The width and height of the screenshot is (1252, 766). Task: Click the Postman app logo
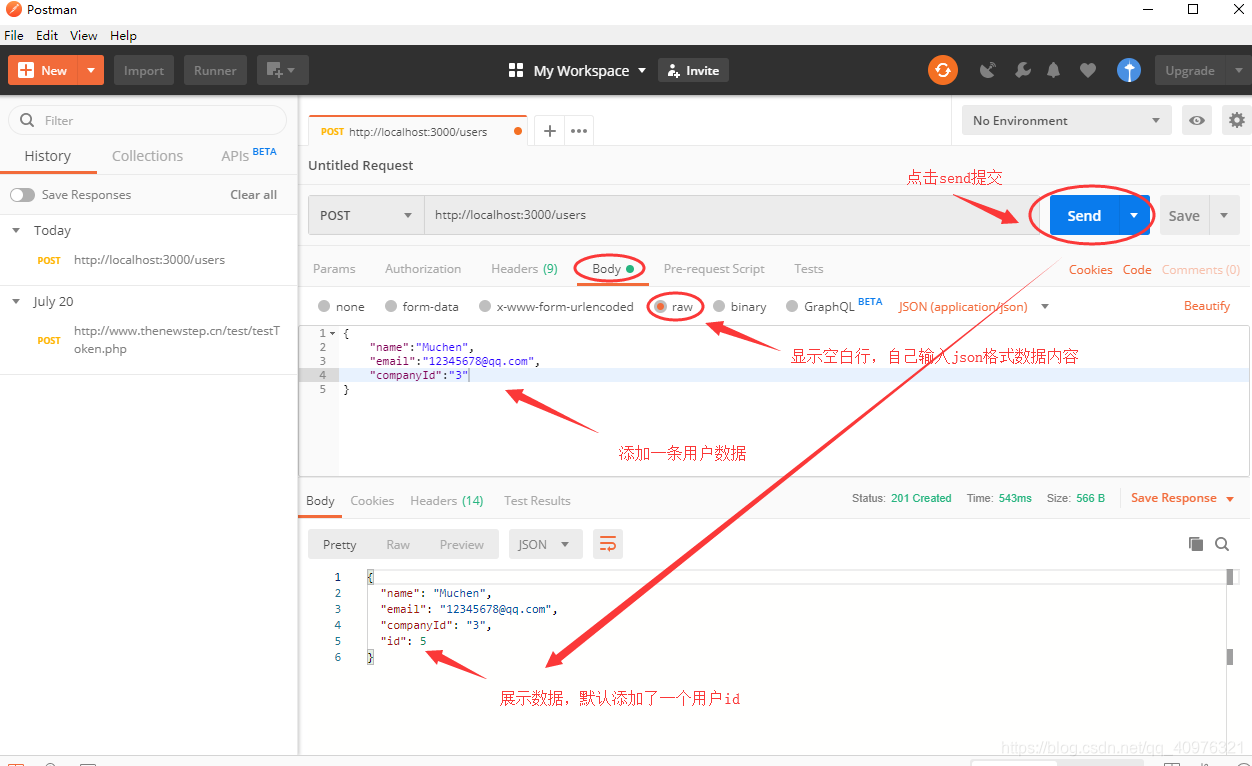click(12, 9)
